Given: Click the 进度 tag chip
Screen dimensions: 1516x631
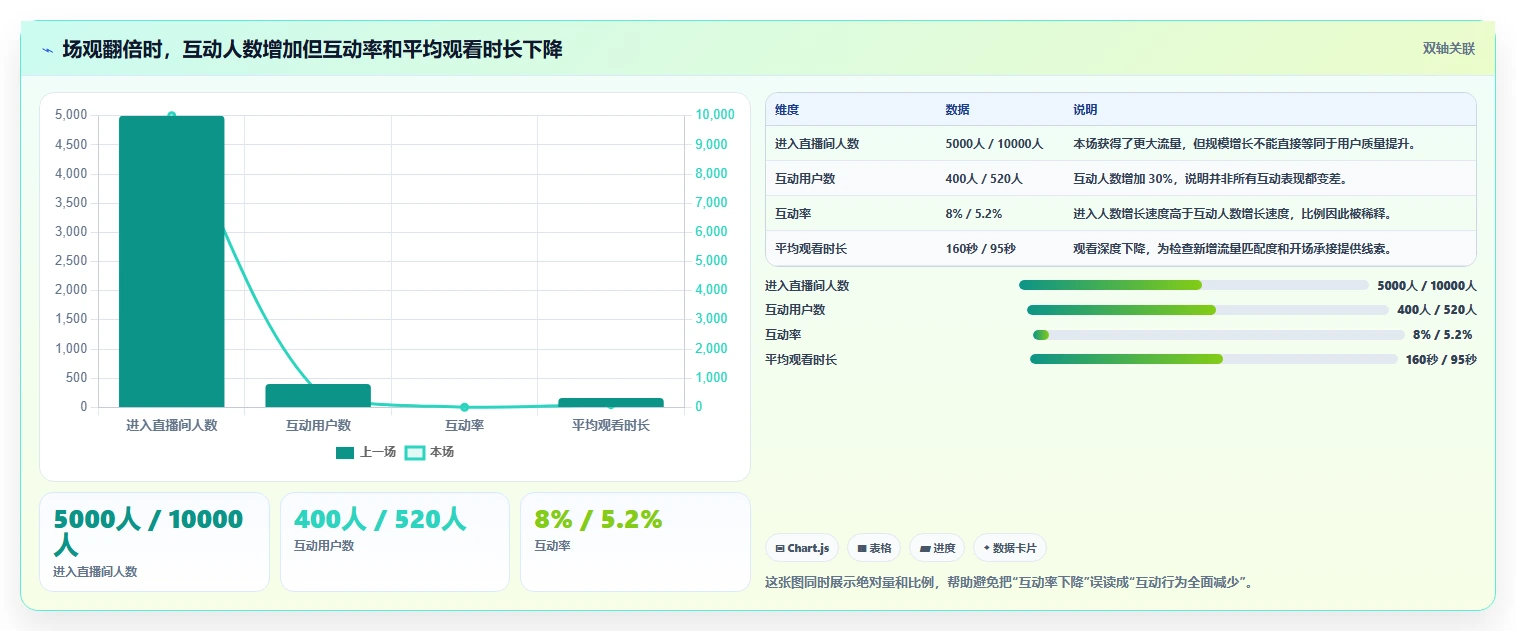Looking at the screenshot, I should pos(937,548).
